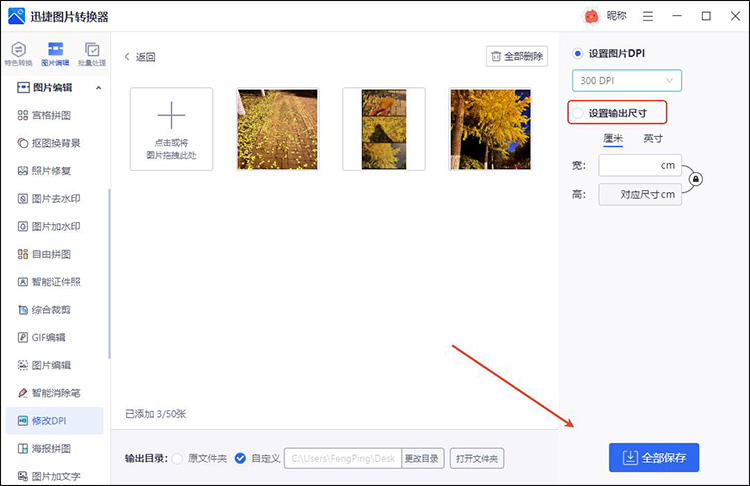The width and height of the screenshot is (750, 486).
Task: Select 原文件夹 output radio button
Action: 177,458
